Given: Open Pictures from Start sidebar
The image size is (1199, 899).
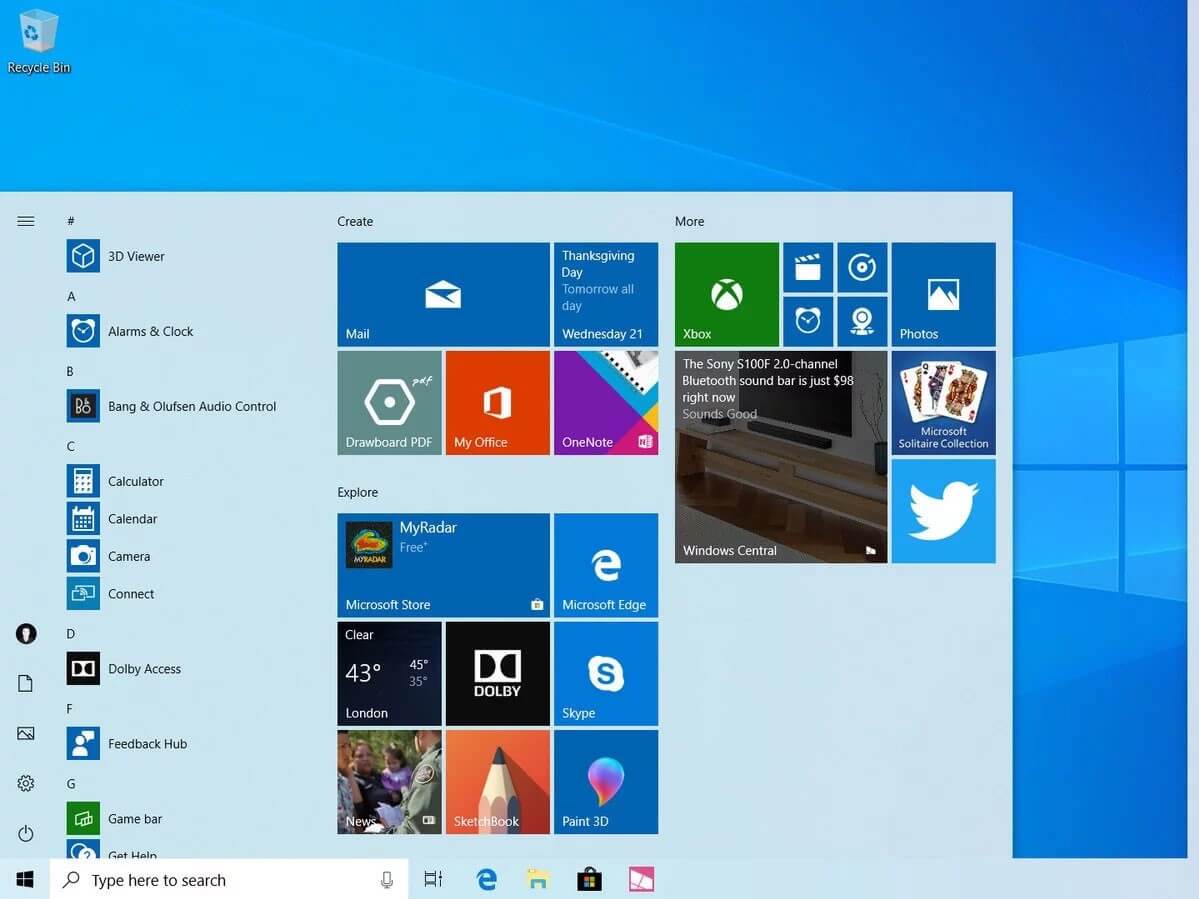Looking at the screenshot, I should (x=25, y=733).
